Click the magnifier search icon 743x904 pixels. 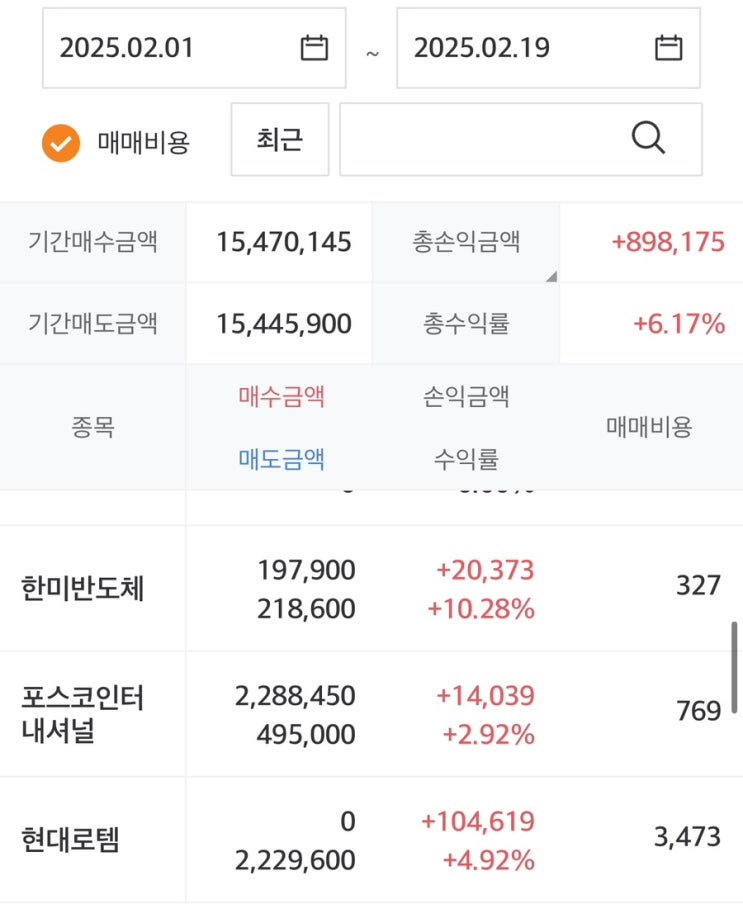point(648,139)
